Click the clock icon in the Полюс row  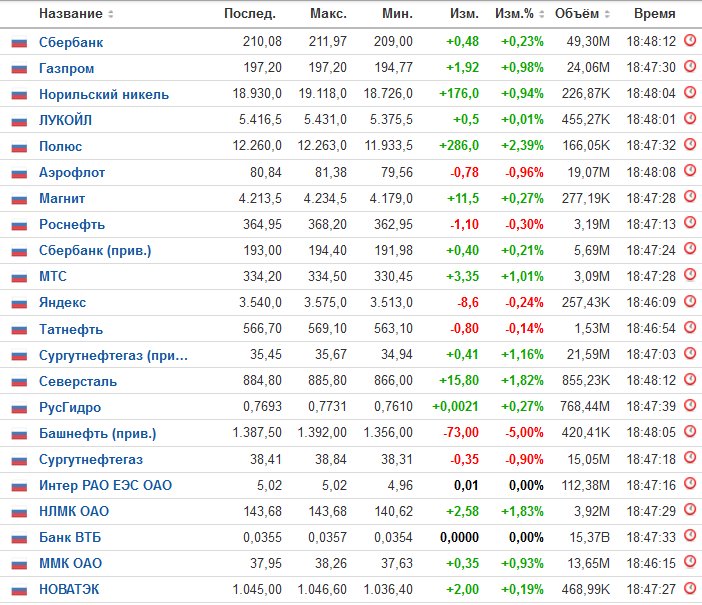pyautogui.click(x=690, y=145)
